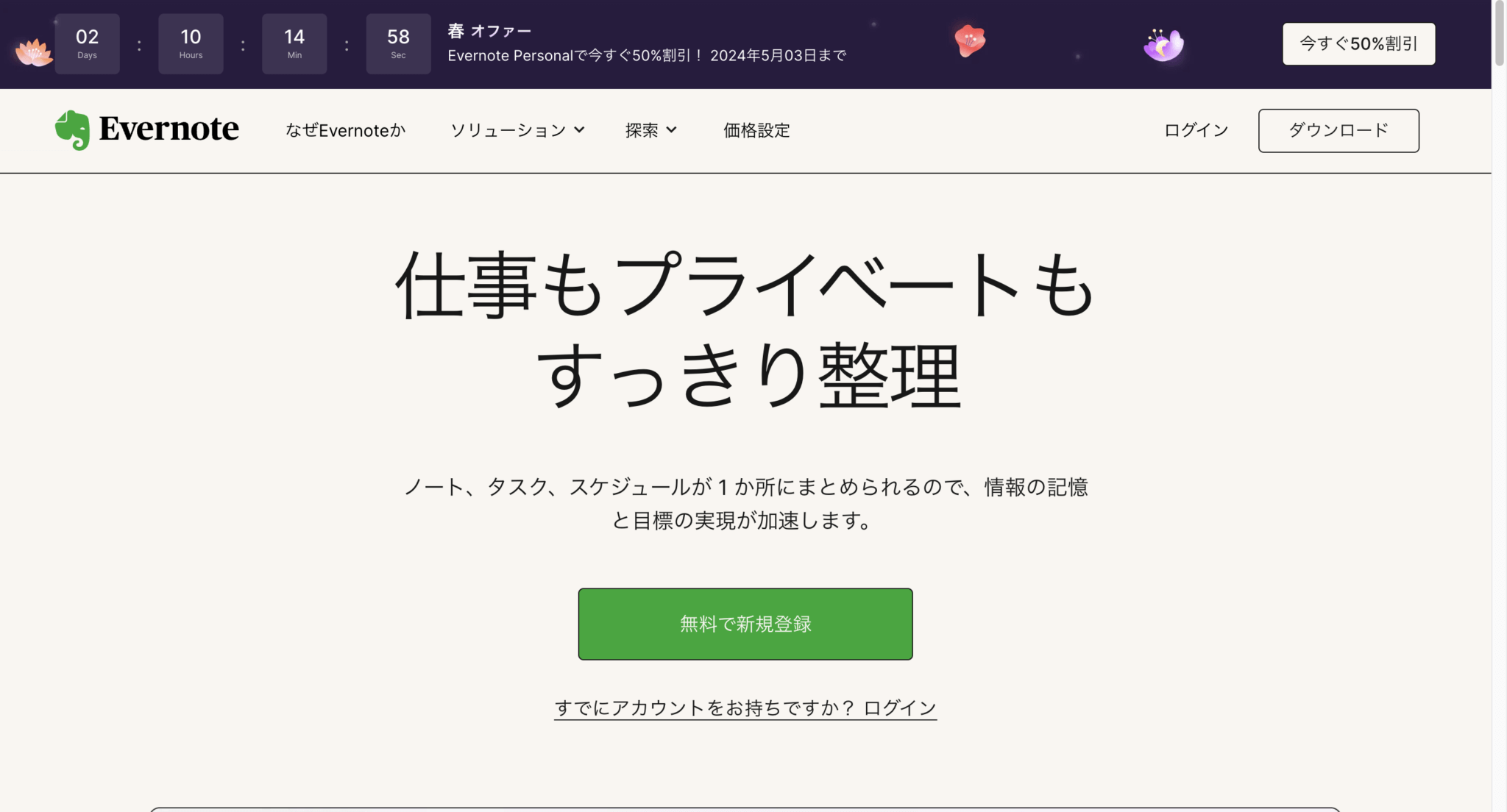Viewport: 1507px width, 812px height.
Task: Open the ソリューション dropdown menu
Action: pos(509,130)
